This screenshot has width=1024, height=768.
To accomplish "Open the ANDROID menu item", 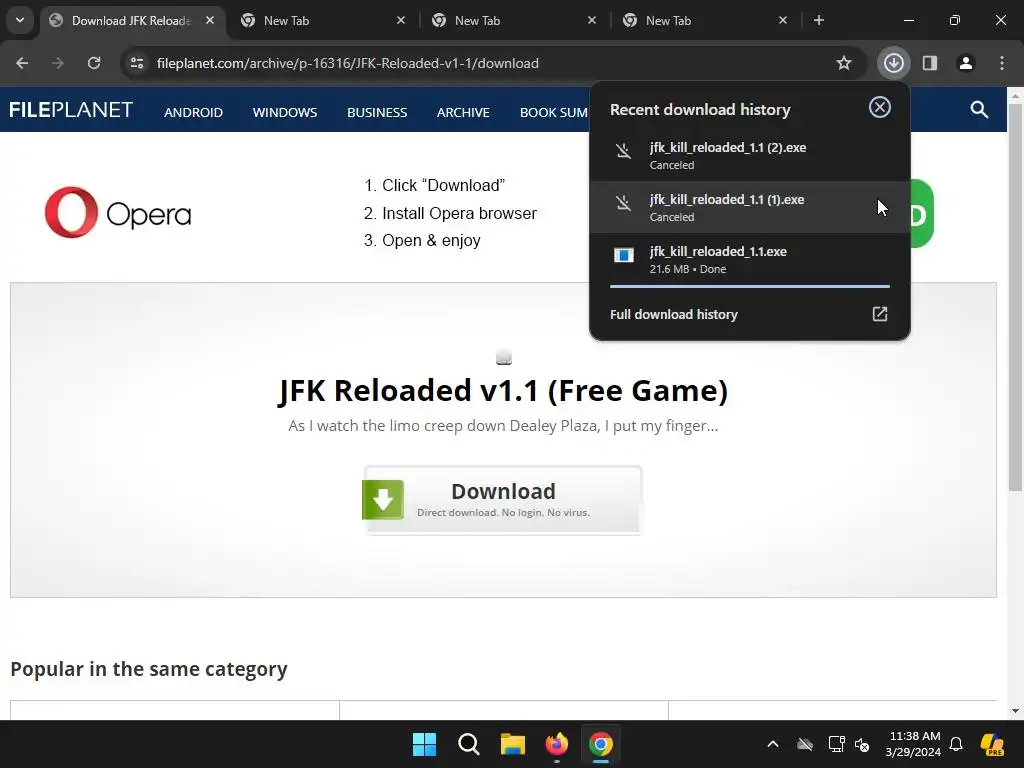I will coord(193,112).
